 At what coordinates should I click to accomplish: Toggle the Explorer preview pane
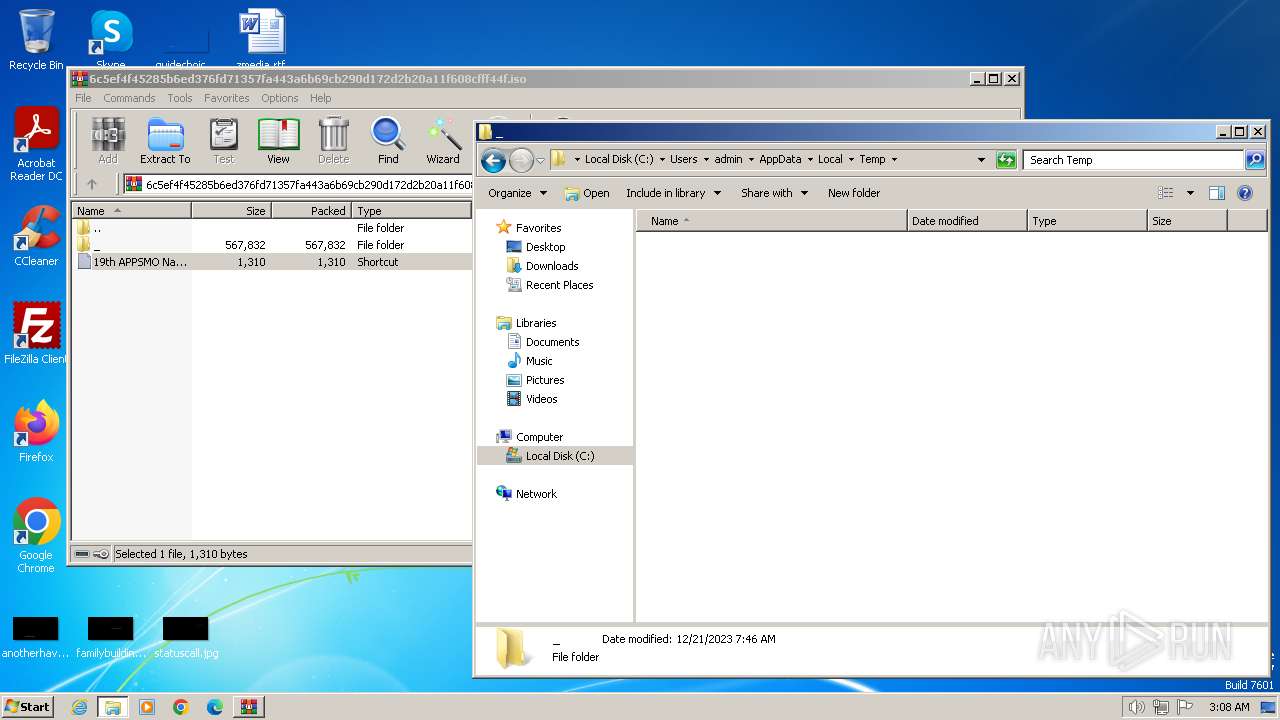tap(1217, 193)
